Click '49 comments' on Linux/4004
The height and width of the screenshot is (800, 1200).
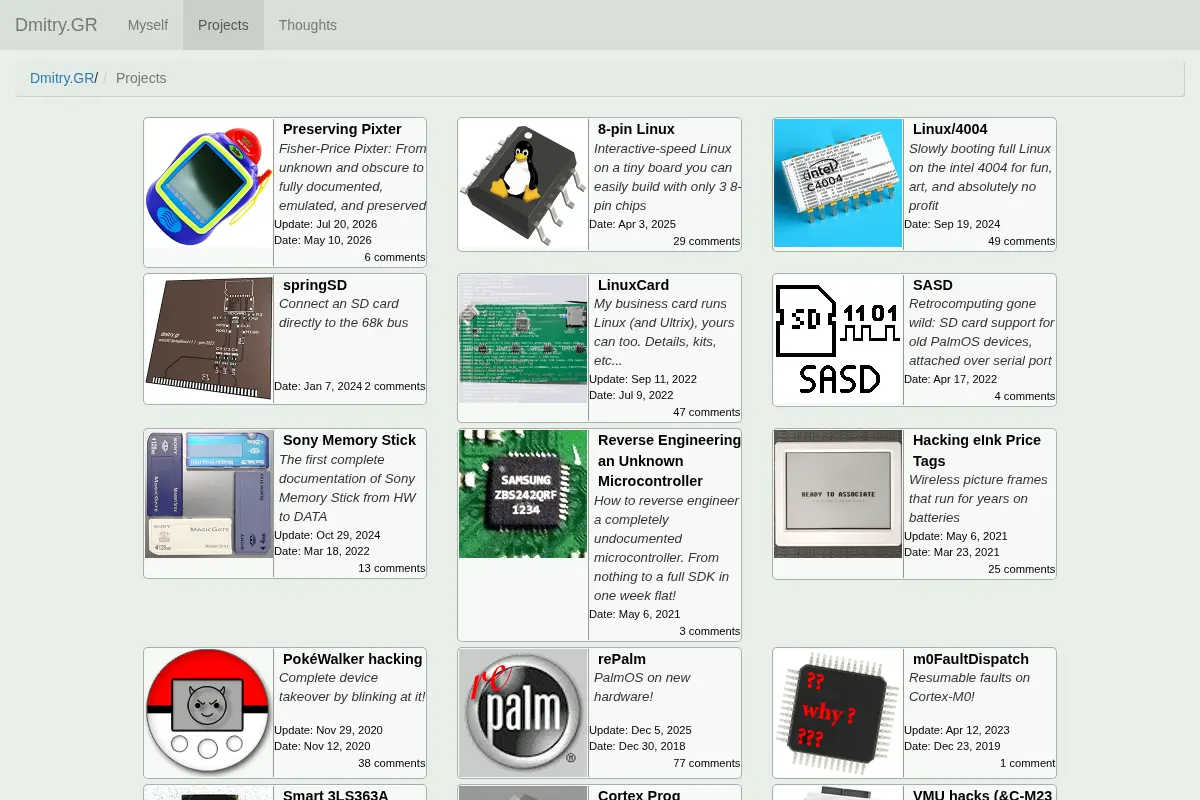[1022, 241]
